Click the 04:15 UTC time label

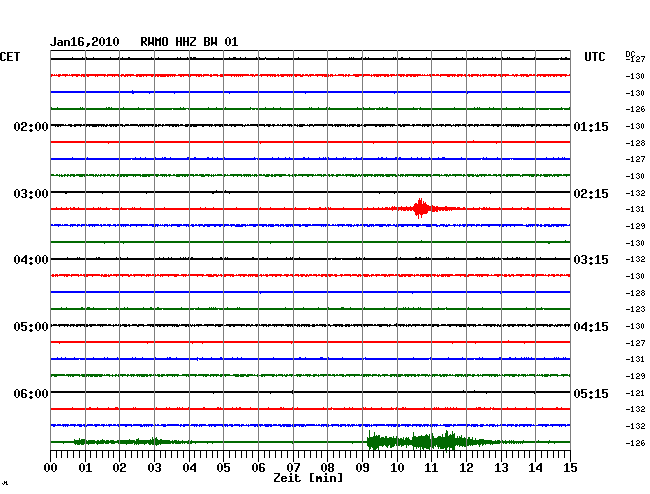(x=591, y=327)
